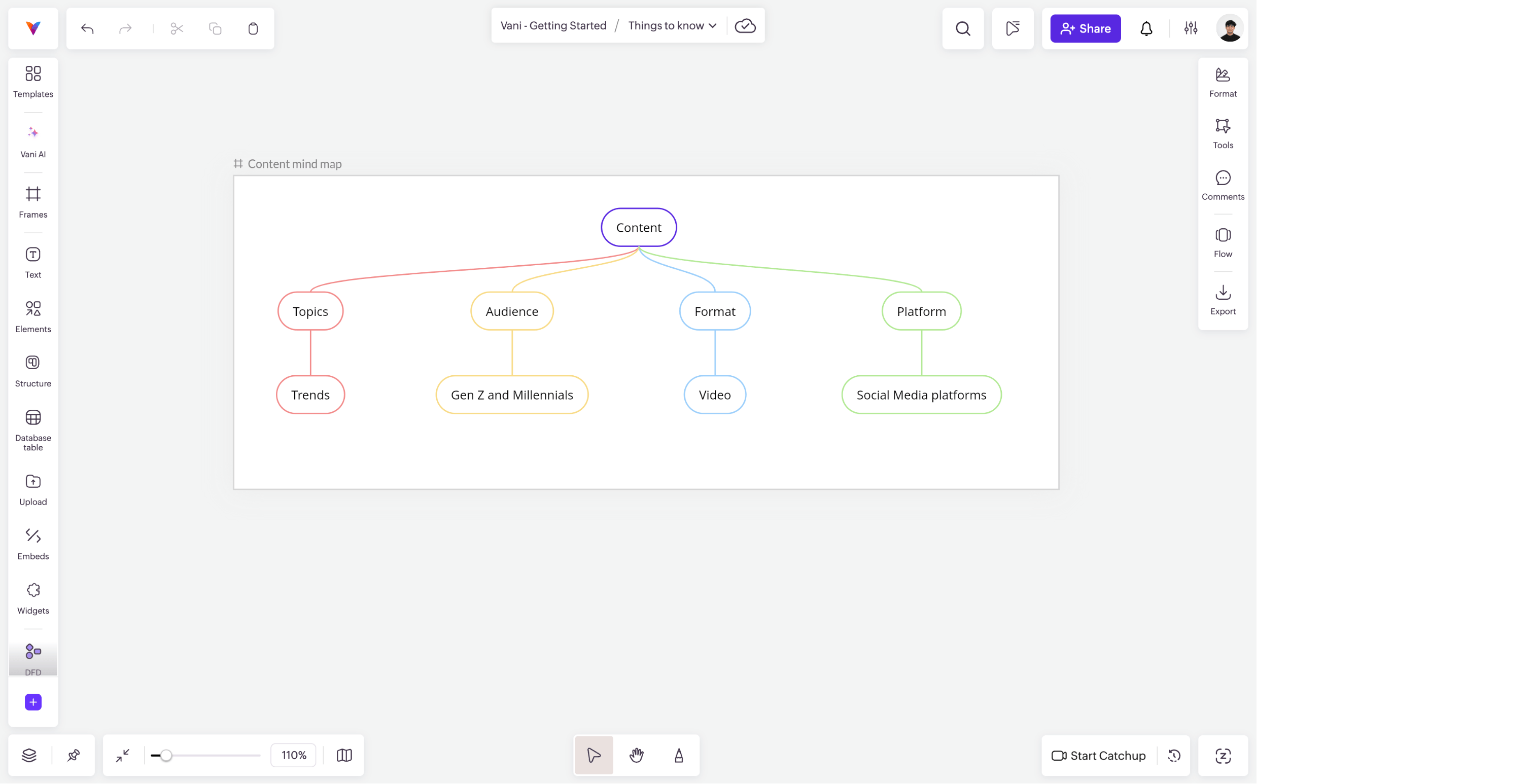Click the Share button
The width and height of the screenshot is (1534, 784).
coord(1085,28)
